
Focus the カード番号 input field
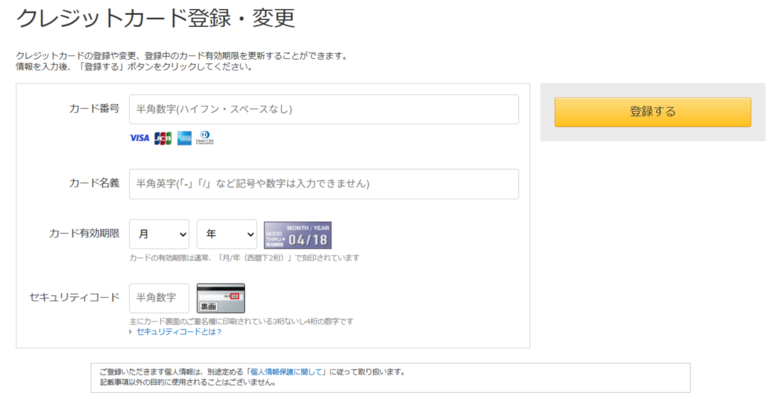pyautogui.click(x=324, y=109)
